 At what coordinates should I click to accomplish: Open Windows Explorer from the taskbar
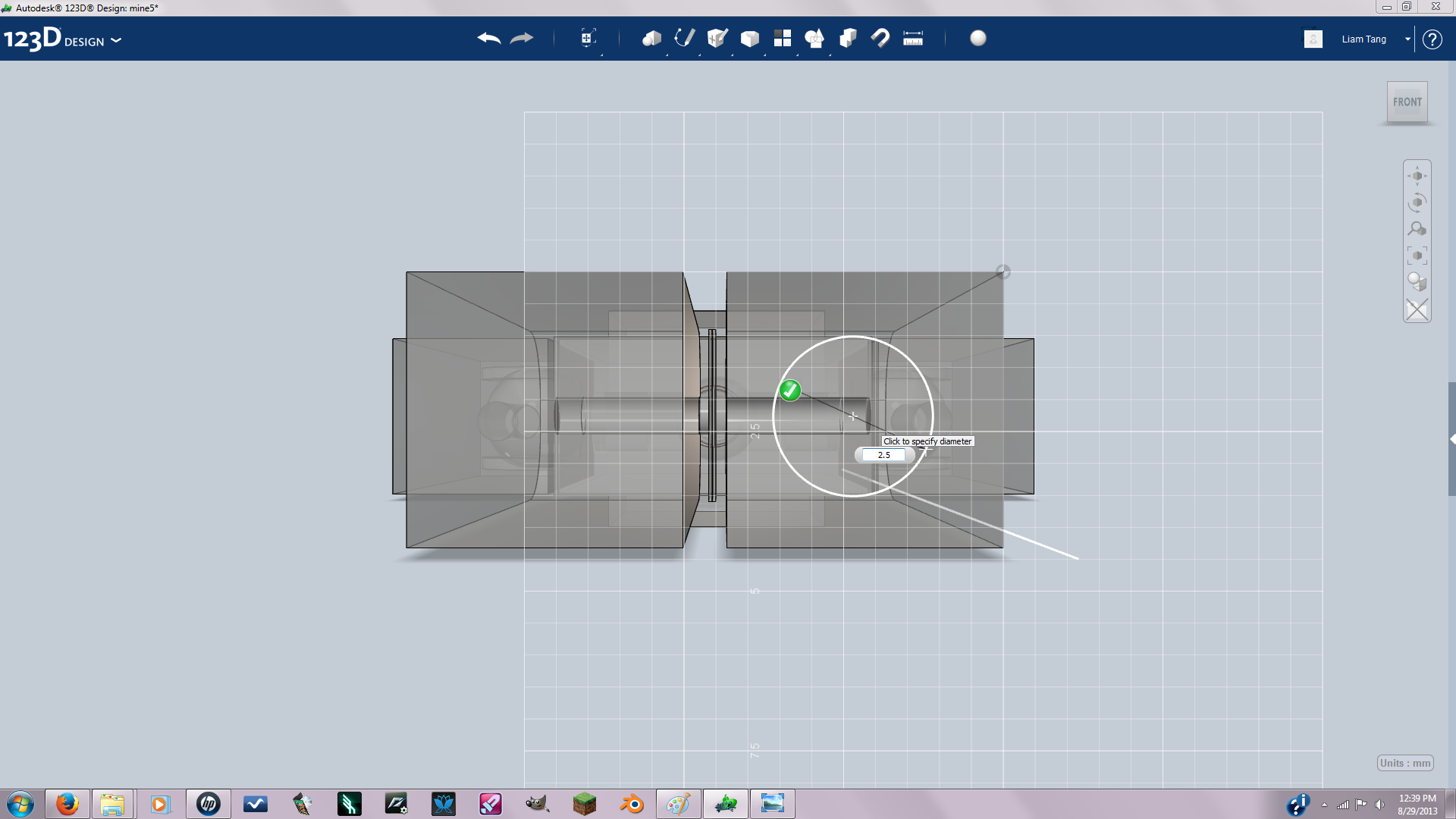point(113,804)
